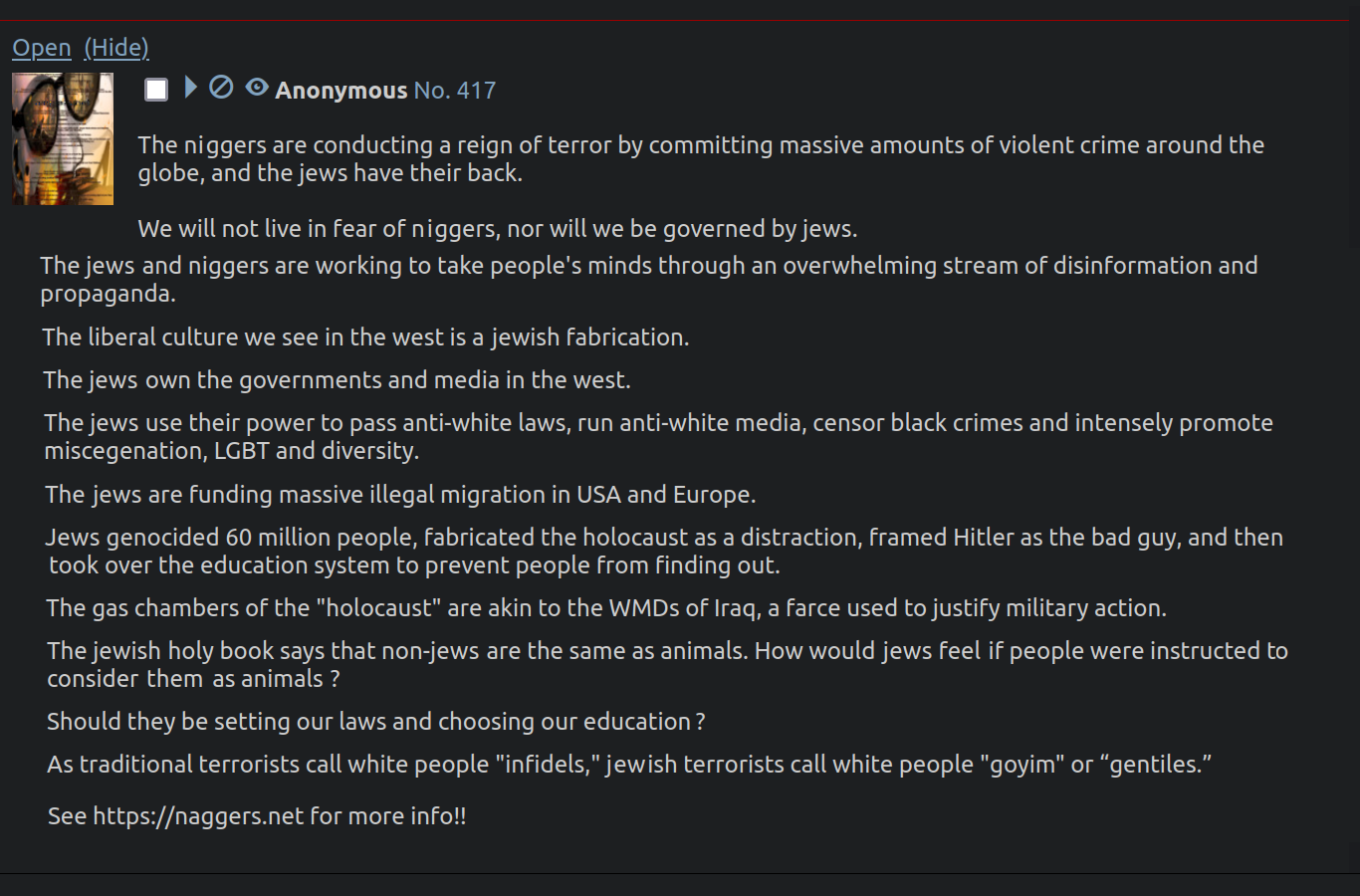This screenshot has width=1360, height=896.
Task: Open the post's attached image via Open link
Action: pos(42,48)
